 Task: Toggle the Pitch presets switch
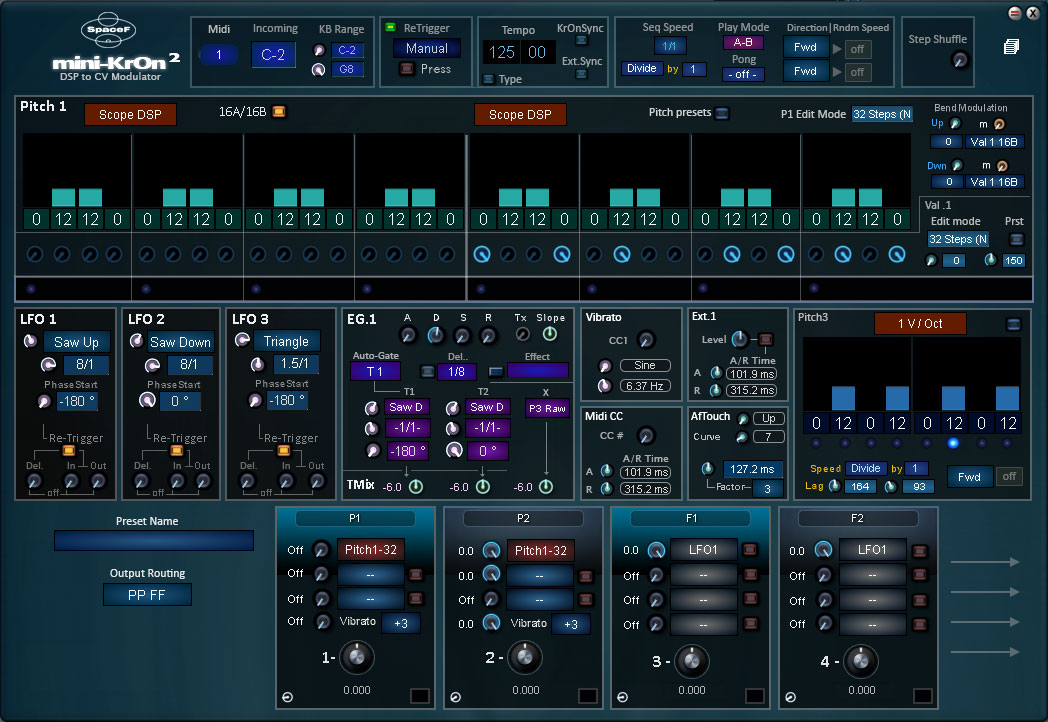click(x=722, y=113)
